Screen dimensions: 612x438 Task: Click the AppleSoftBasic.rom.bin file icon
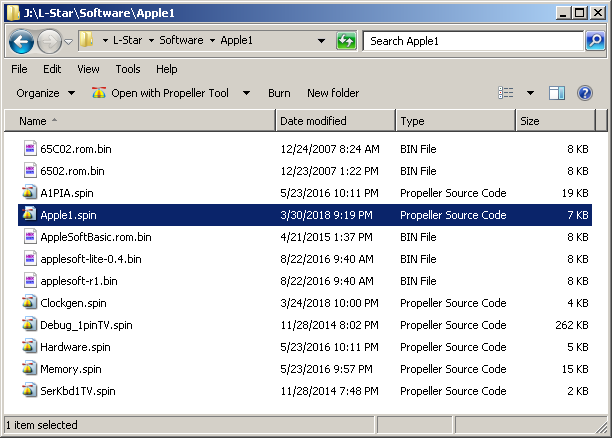click(30, 237)
